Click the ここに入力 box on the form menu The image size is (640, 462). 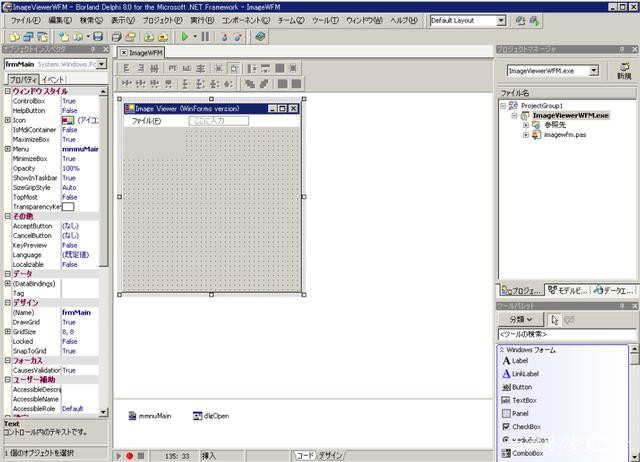coord(218,121)
